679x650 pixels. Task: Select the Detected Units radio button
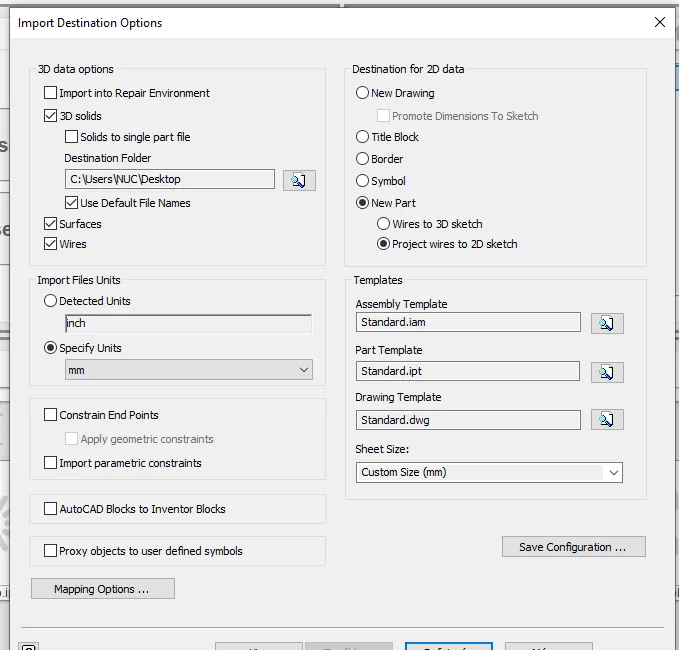[x=51, y=301]
